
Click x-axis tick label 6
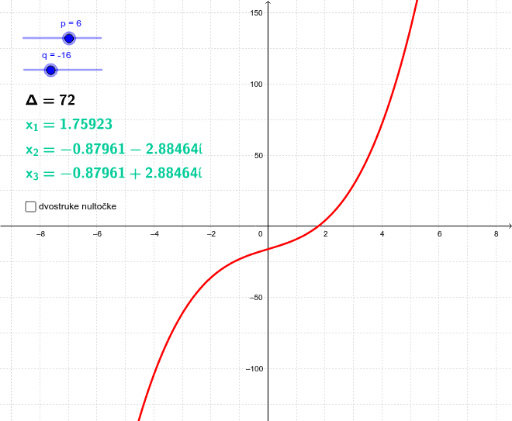pos(439,234)
